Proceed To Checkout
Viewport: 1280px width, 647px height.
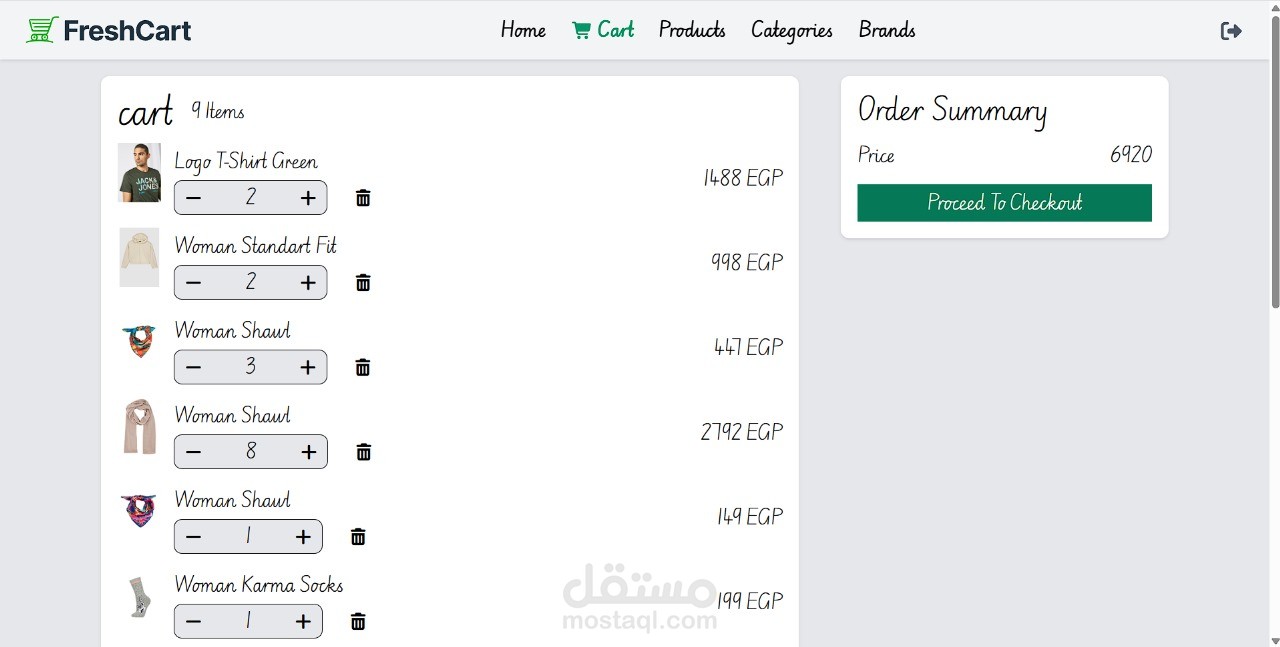click(1004, 203)
